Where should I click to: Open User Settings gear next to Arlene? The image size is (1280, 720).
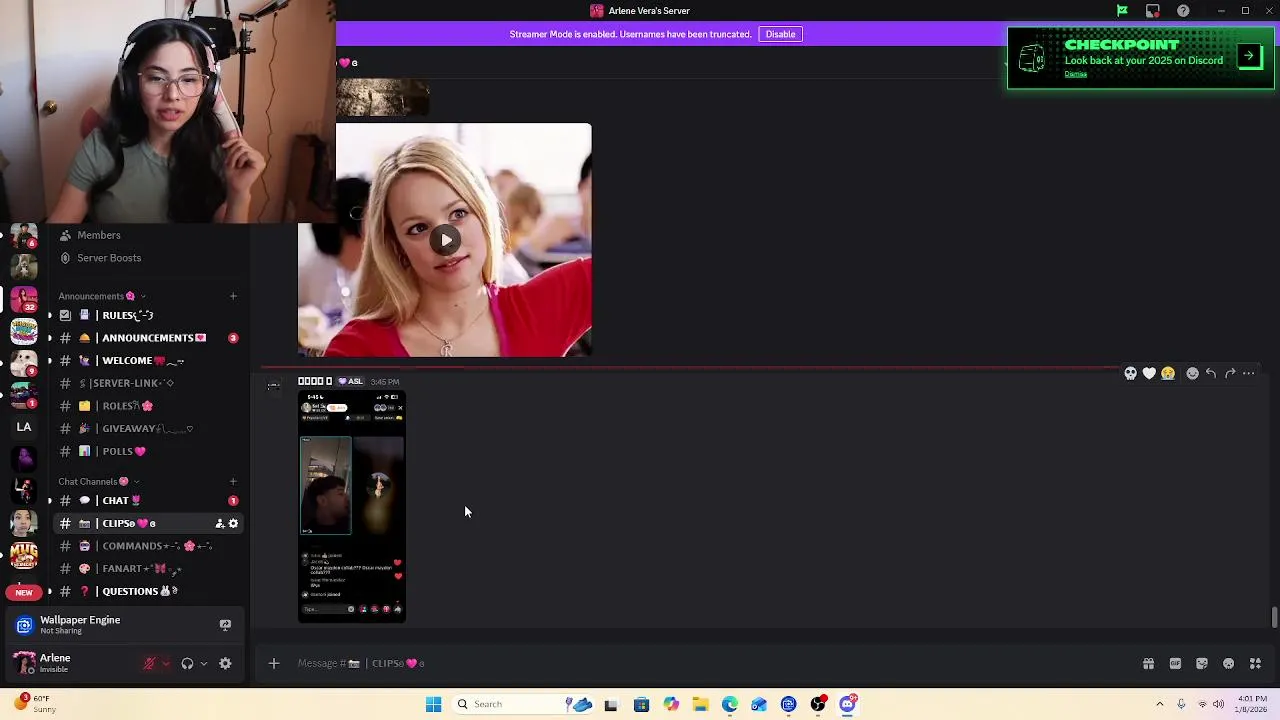pos(225,663)
